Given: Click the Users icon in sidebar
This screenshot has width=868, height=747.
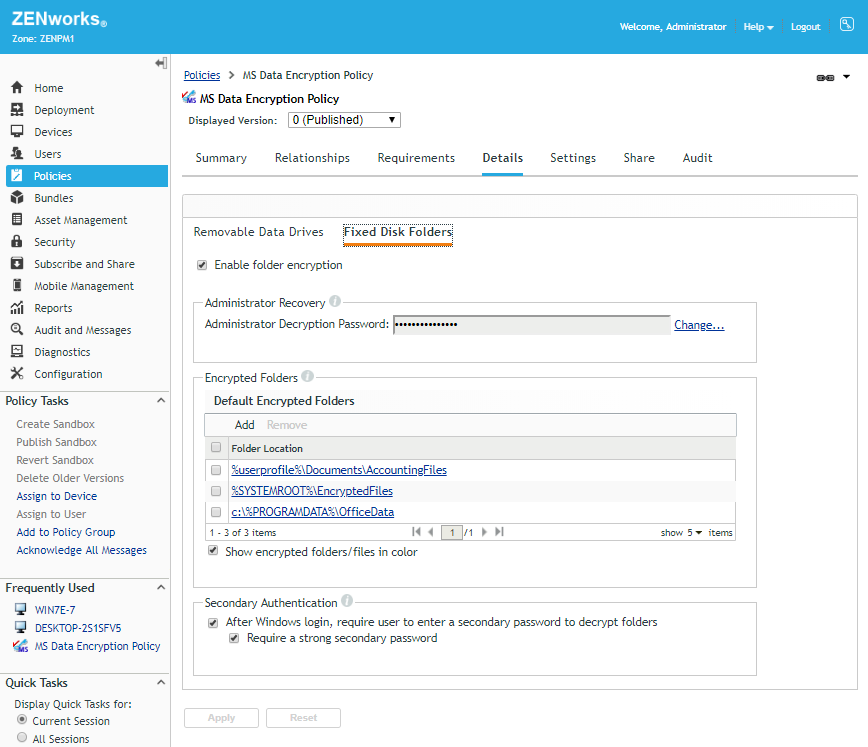Looking at the screenshot, I should click(17, 153).
